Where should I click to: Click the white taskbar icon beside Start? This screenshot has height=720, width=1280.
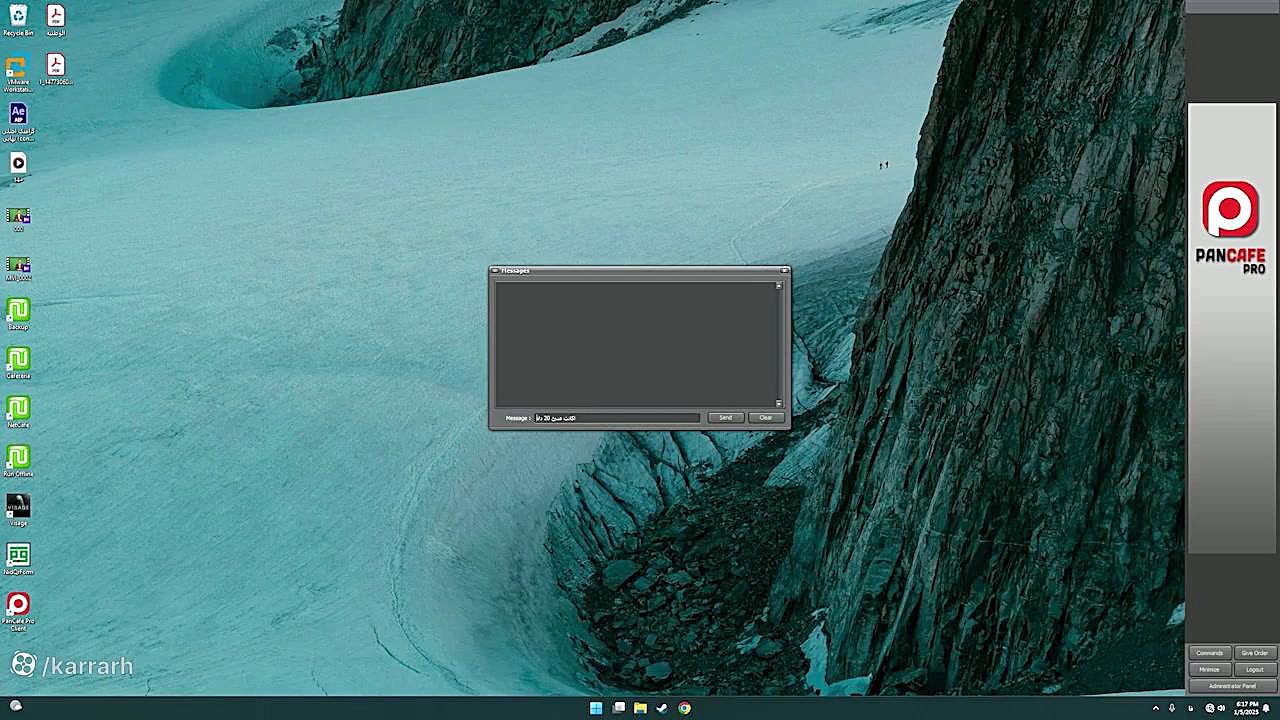coord(619,708)
